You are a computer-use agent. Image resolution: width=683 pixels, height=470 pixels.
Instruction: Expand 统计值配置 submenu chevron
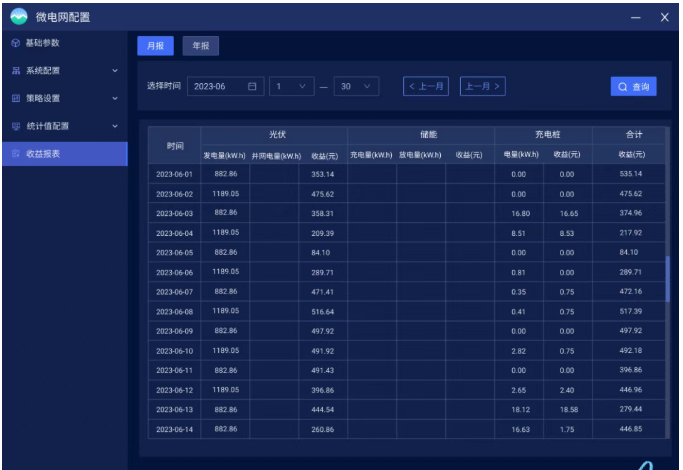pyautogui.click(x=115, y=126)
